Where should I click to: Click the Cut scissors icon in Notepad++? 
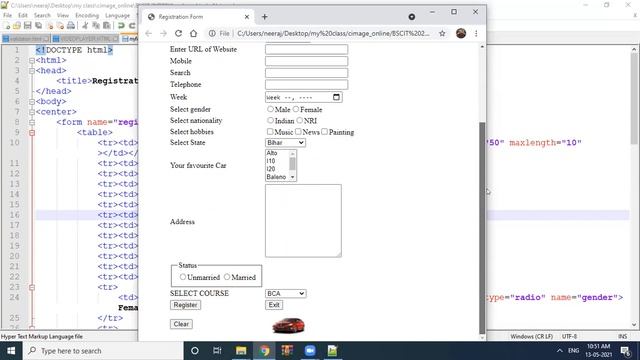click(x=85, y=26)
